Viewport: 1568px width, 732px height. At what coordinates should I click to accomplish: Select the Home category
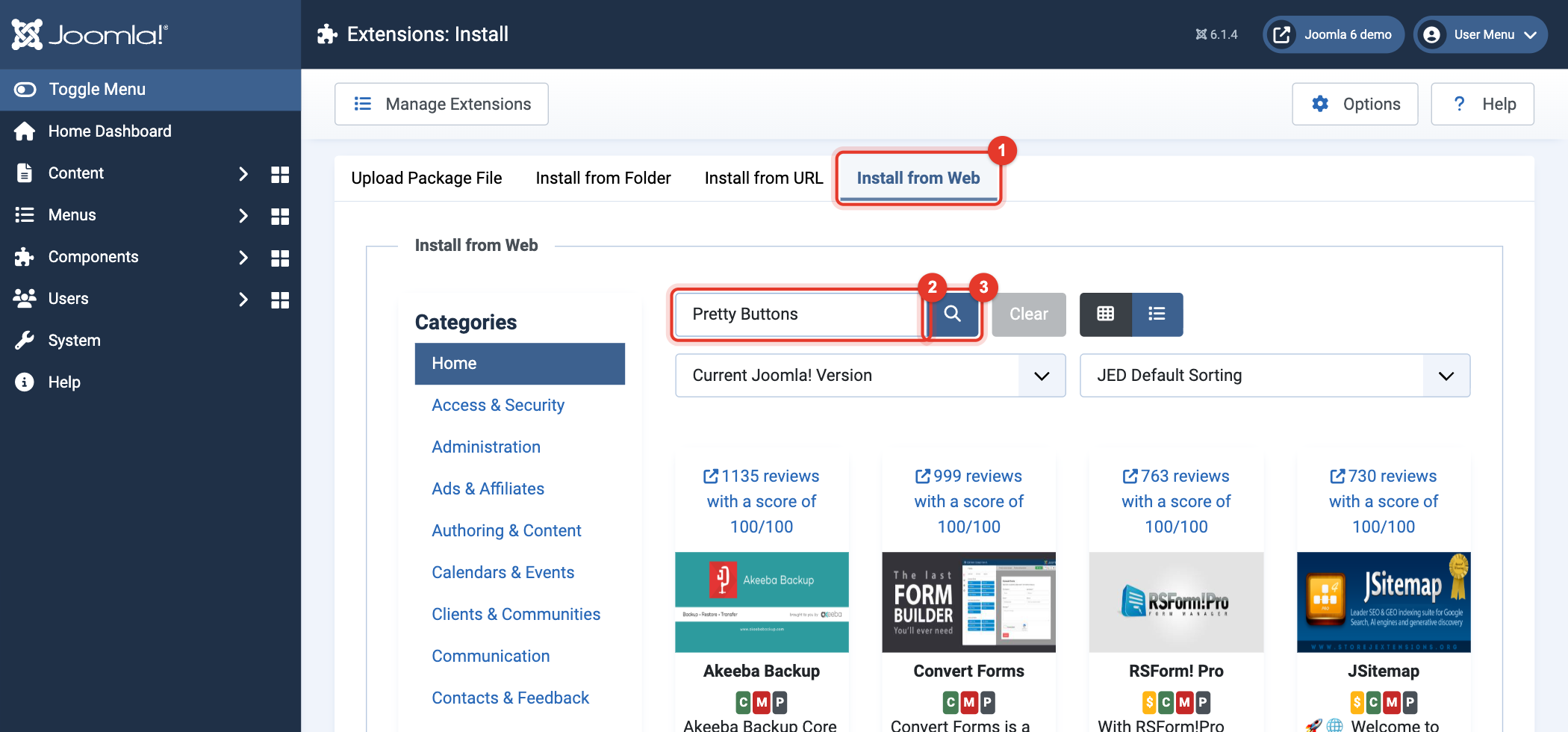(520, 364)
